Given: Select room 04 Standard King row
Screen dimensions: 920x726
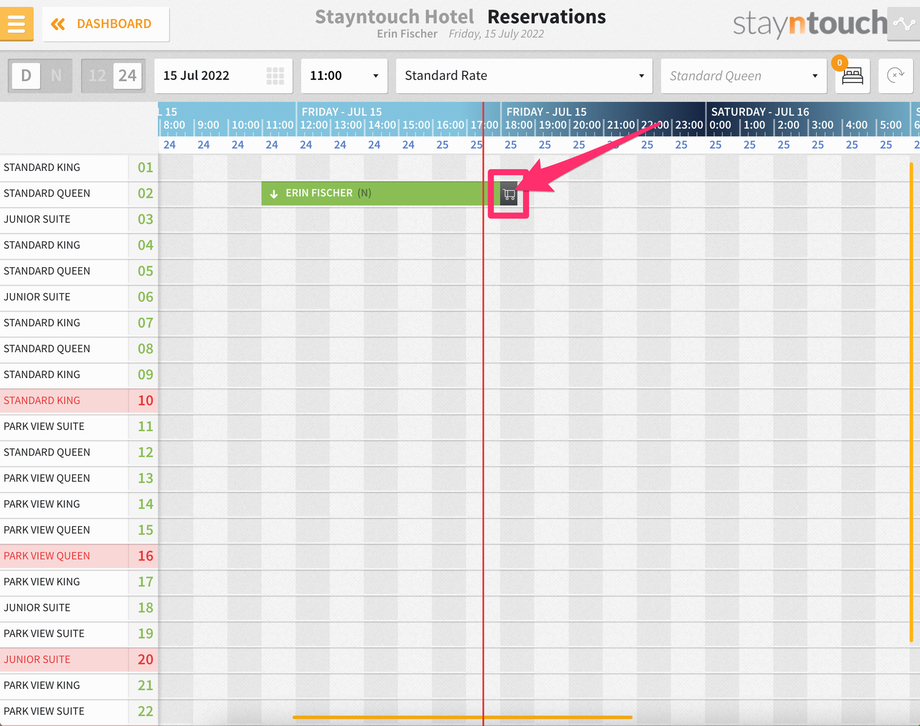Looking at the screenshot, I should [x=79, y=245].
